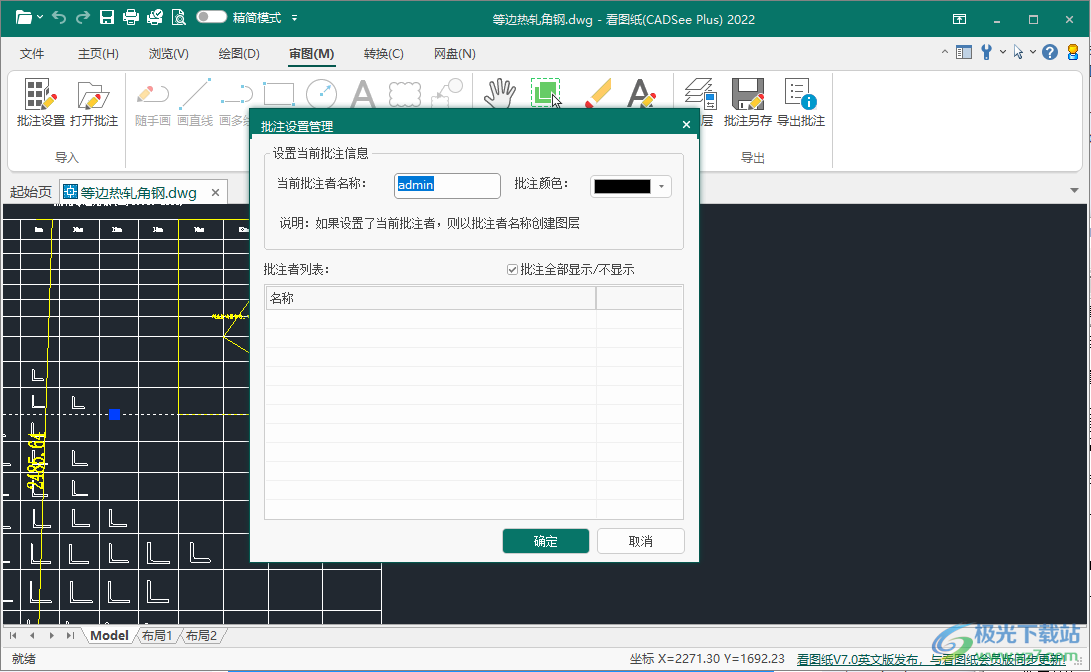
Task: Select the 布局2 layout tab
Action: 202,636
